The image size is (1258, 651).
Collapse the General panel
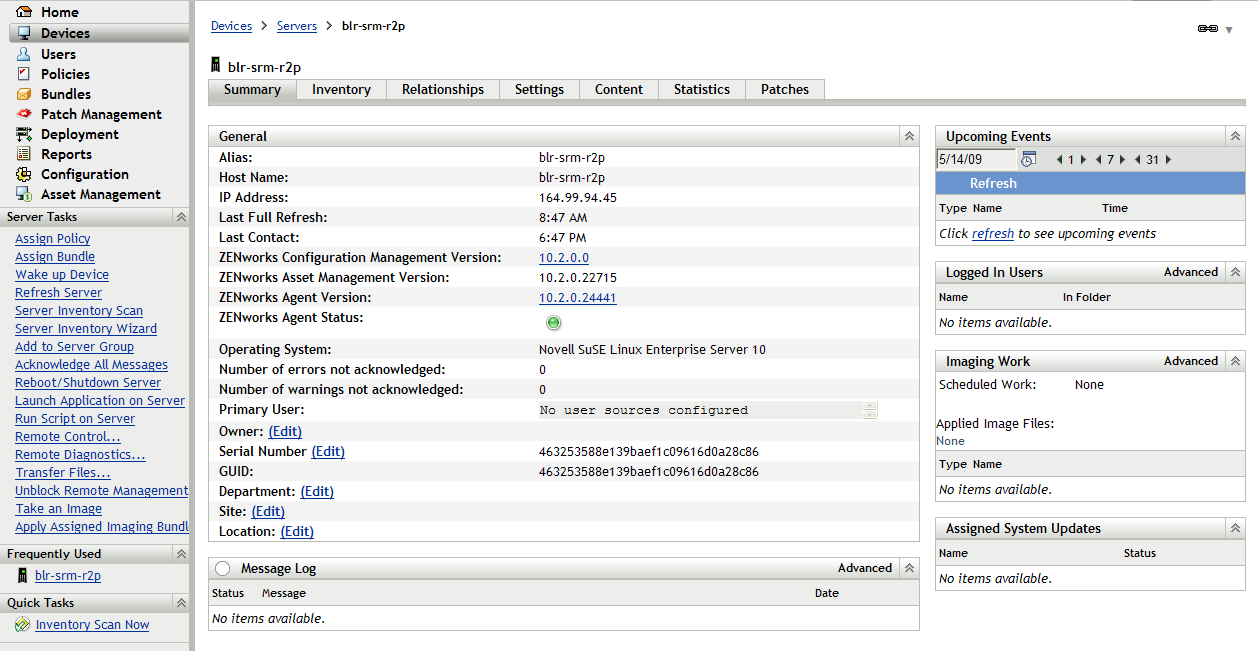(909, 136)
